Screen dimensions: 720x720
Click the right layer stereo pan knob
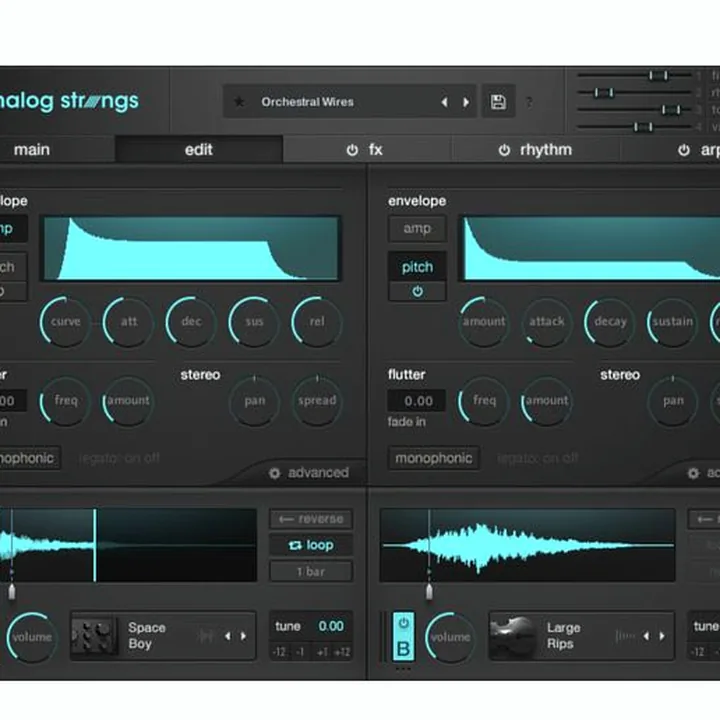coord(673,401)
